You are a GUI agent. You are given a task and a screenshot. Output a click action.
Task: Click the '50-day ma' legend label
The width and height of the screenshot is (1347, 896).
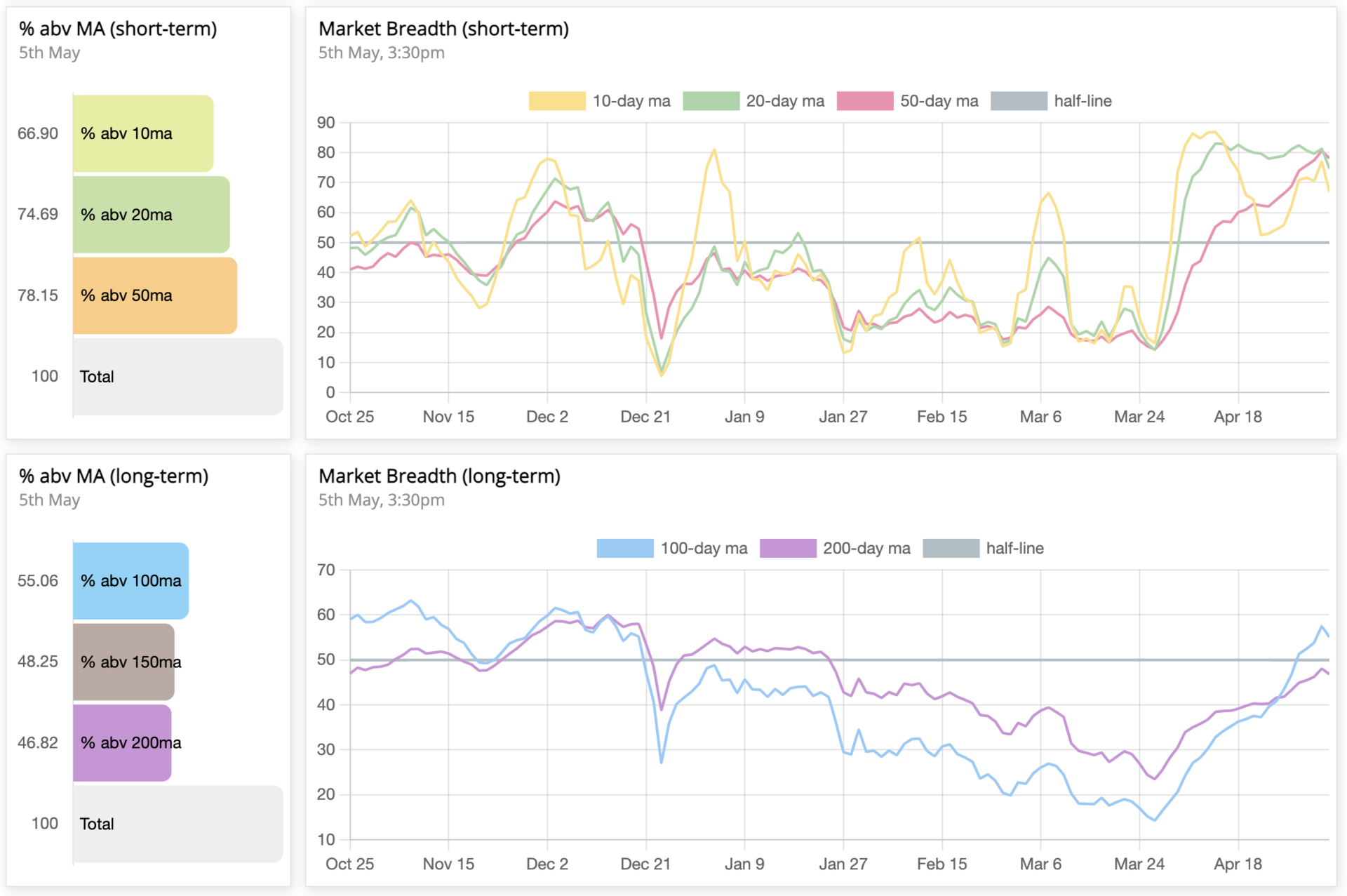click(x=939, y=101)
